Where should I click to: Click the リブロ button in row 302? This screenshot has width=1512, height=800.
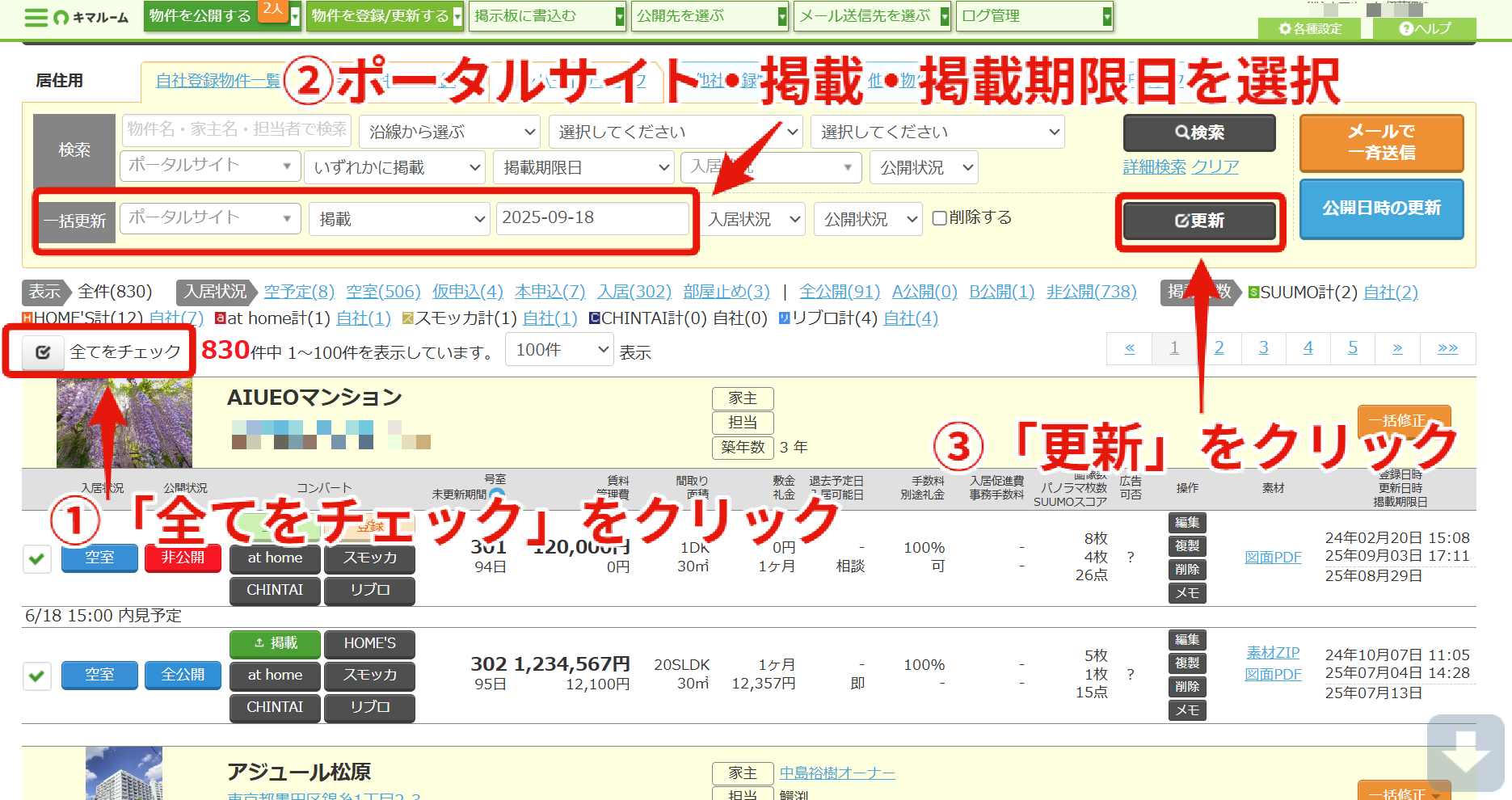pos(369,707)
